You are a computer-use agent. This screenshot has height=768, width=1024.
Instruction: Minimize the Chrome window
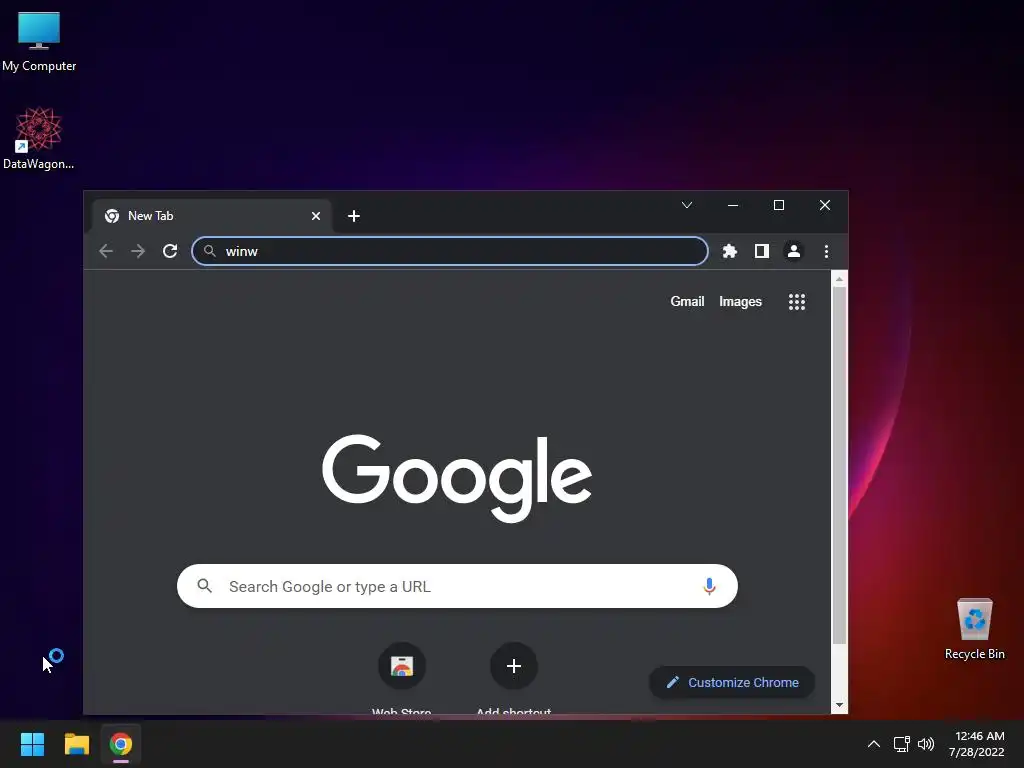tap(733, 205)
